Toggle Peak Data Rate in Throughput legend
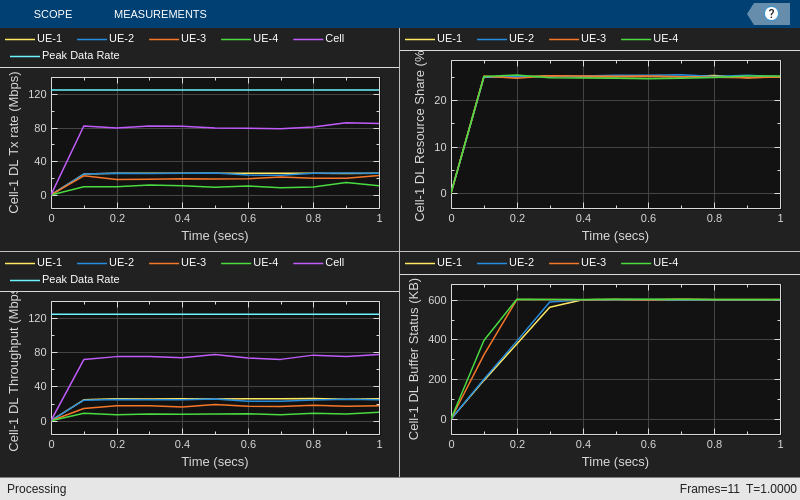This screenshot has height=500, width=800. click(65, 279)
